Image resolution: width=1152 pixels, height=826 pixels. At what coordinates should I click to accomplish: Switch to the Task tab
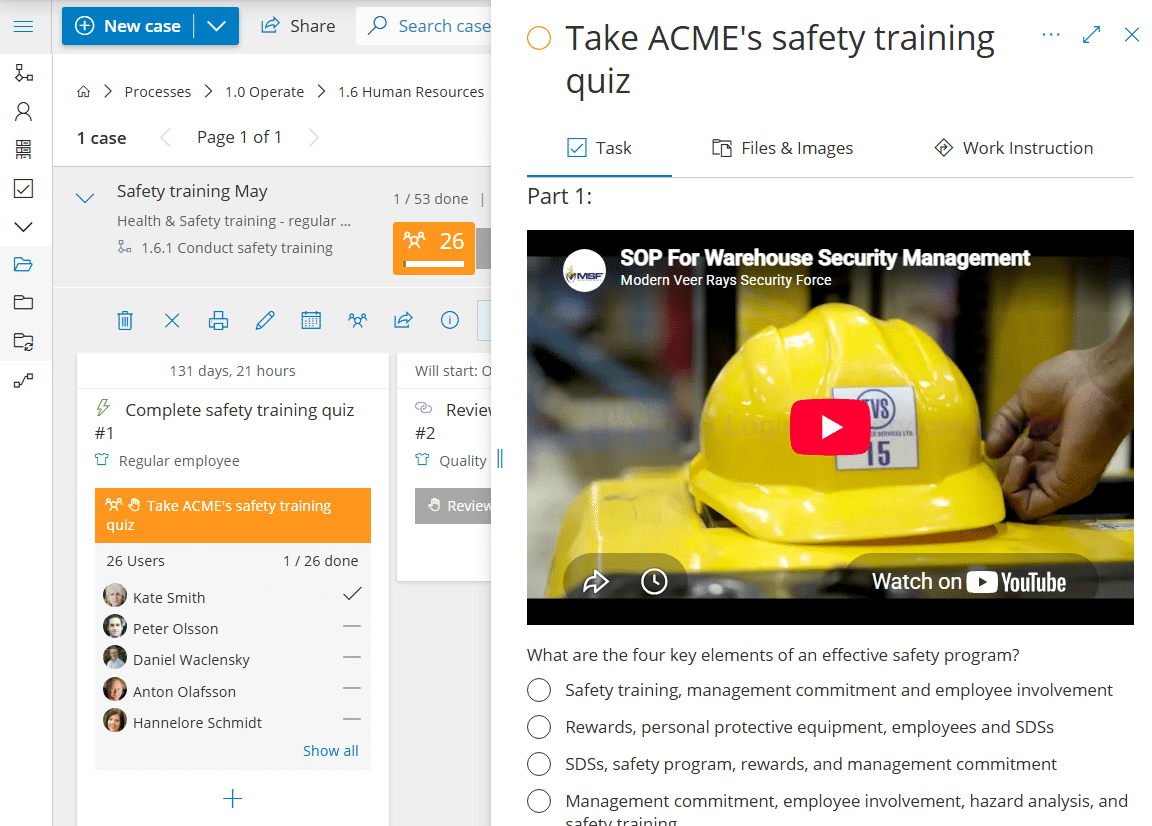[600, 148]
